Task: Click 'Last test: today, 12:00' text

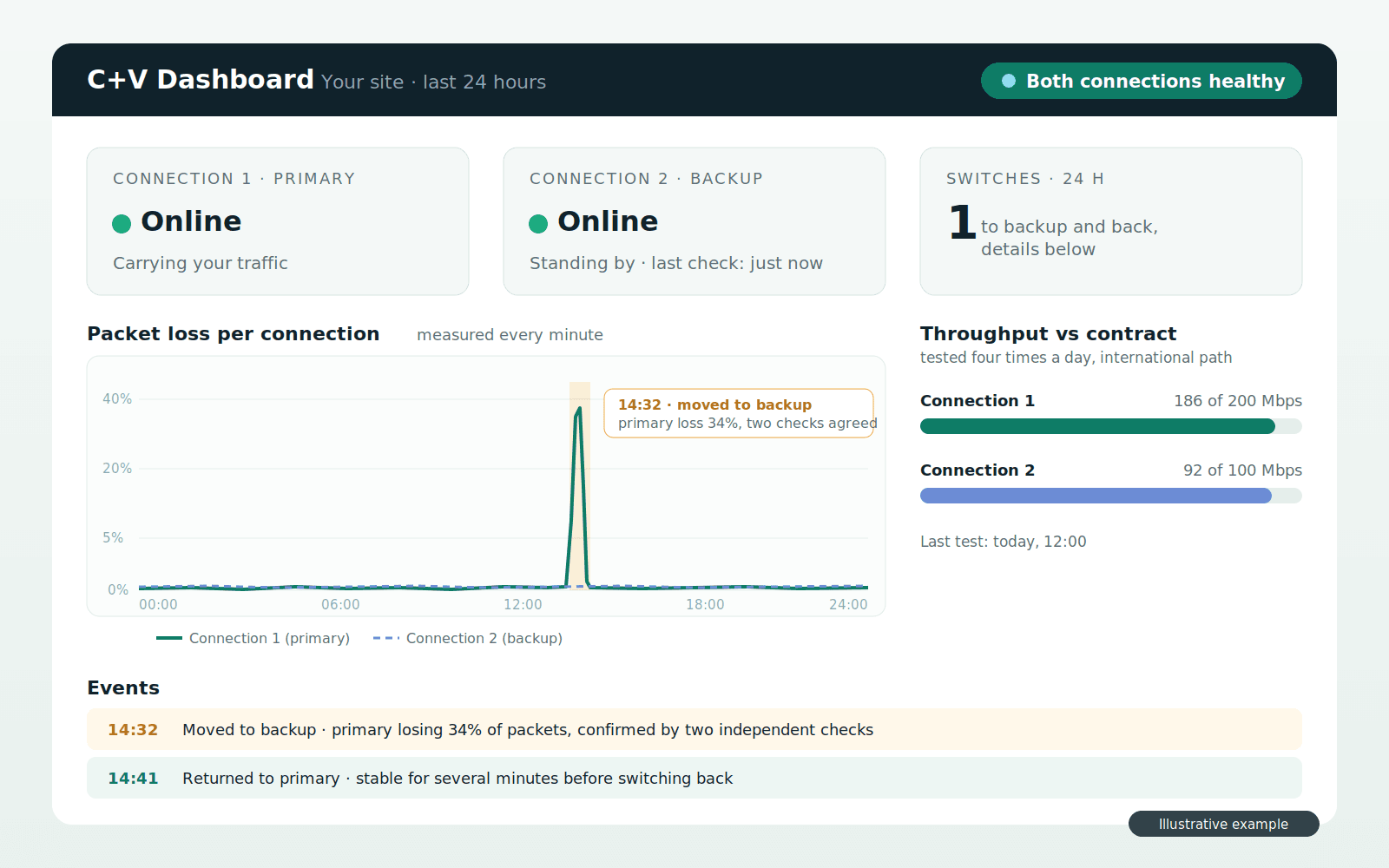Action: click(1004, 542)
